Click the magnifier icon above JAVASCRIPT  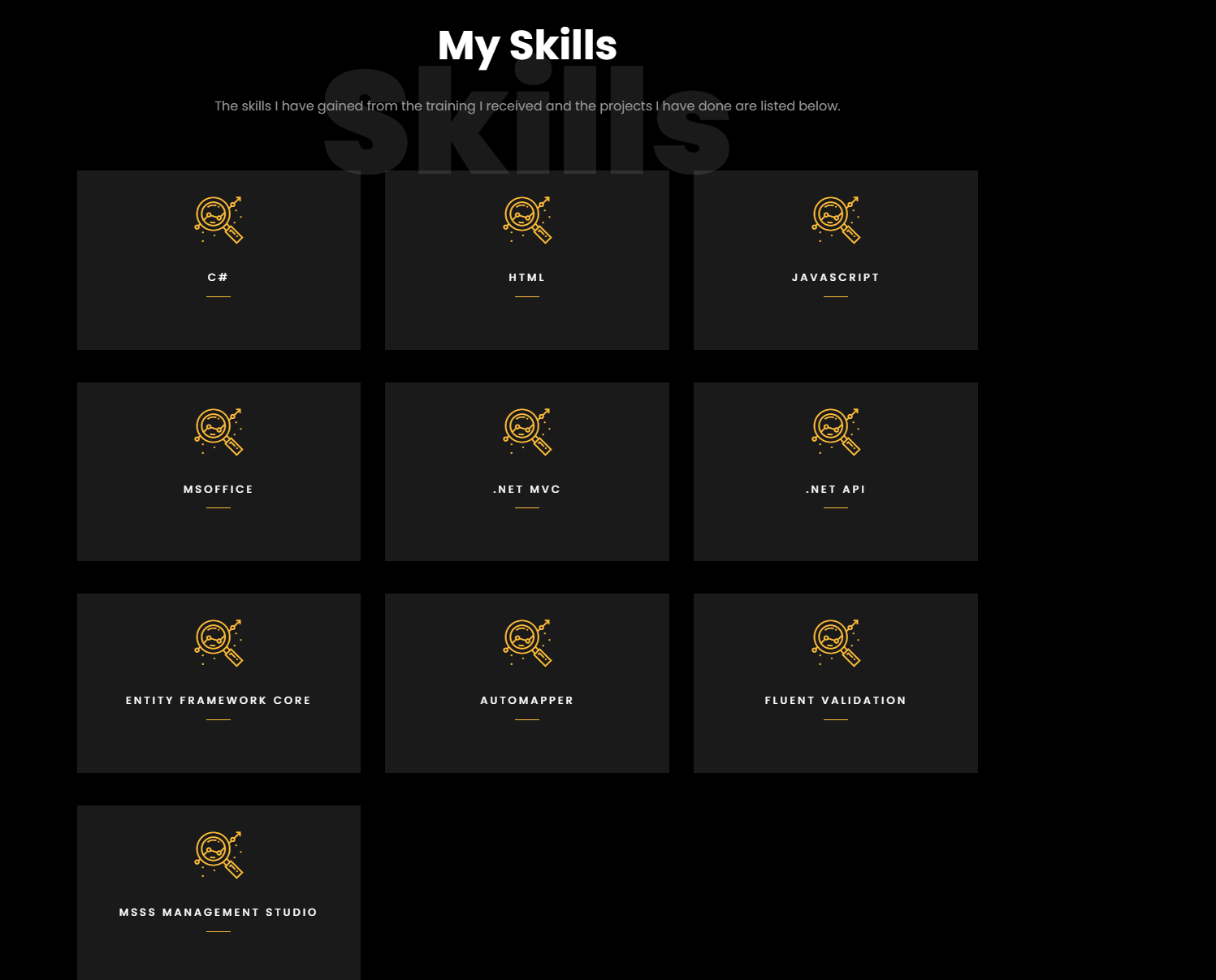[x=835, y=219]
